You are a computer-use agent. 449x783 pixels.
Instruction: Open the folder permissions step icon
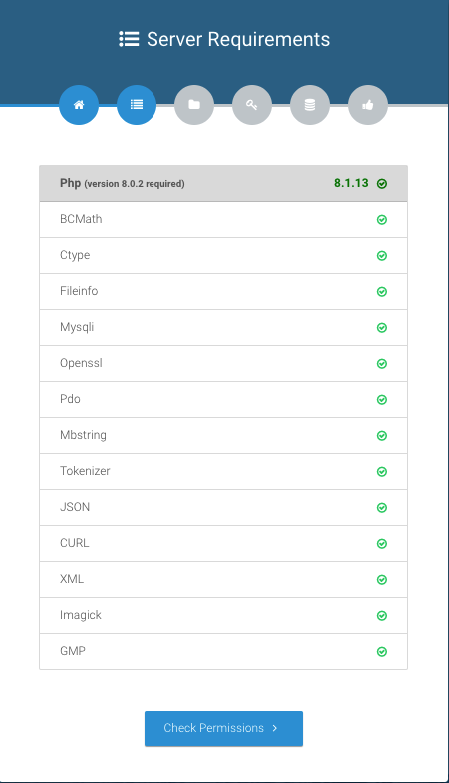point(194,105)
